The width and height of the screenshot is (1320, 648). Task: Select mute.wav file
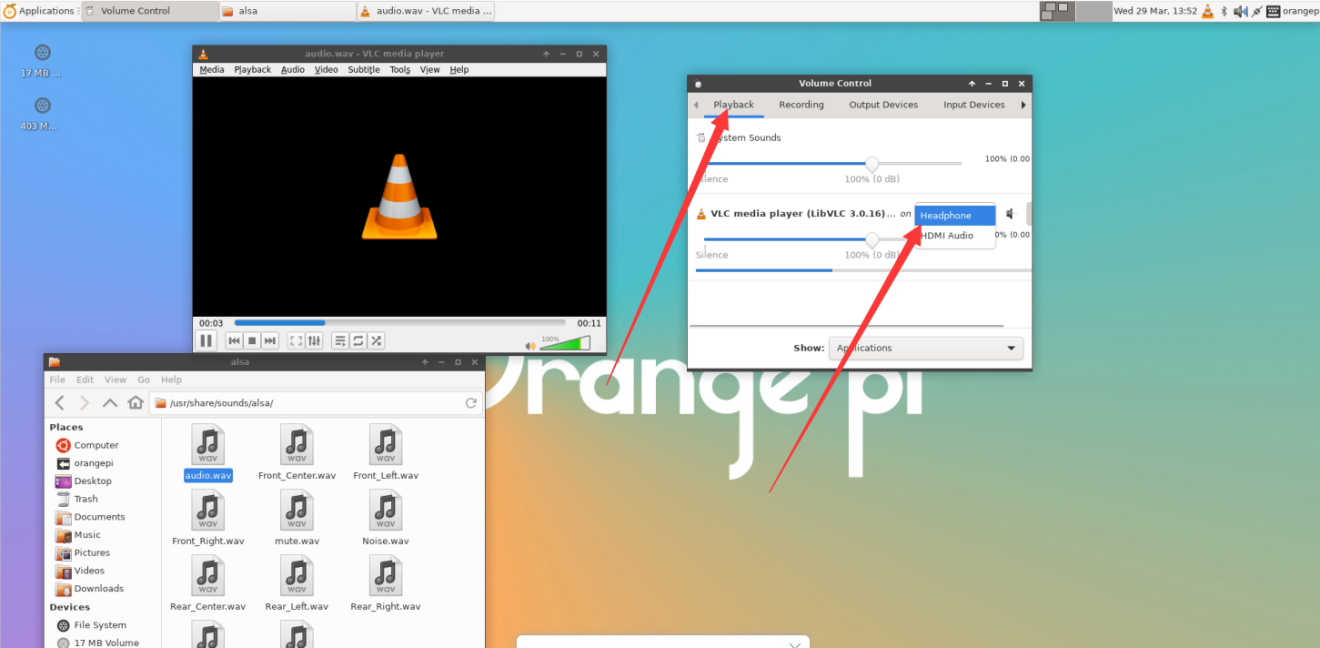pos(297,518)
